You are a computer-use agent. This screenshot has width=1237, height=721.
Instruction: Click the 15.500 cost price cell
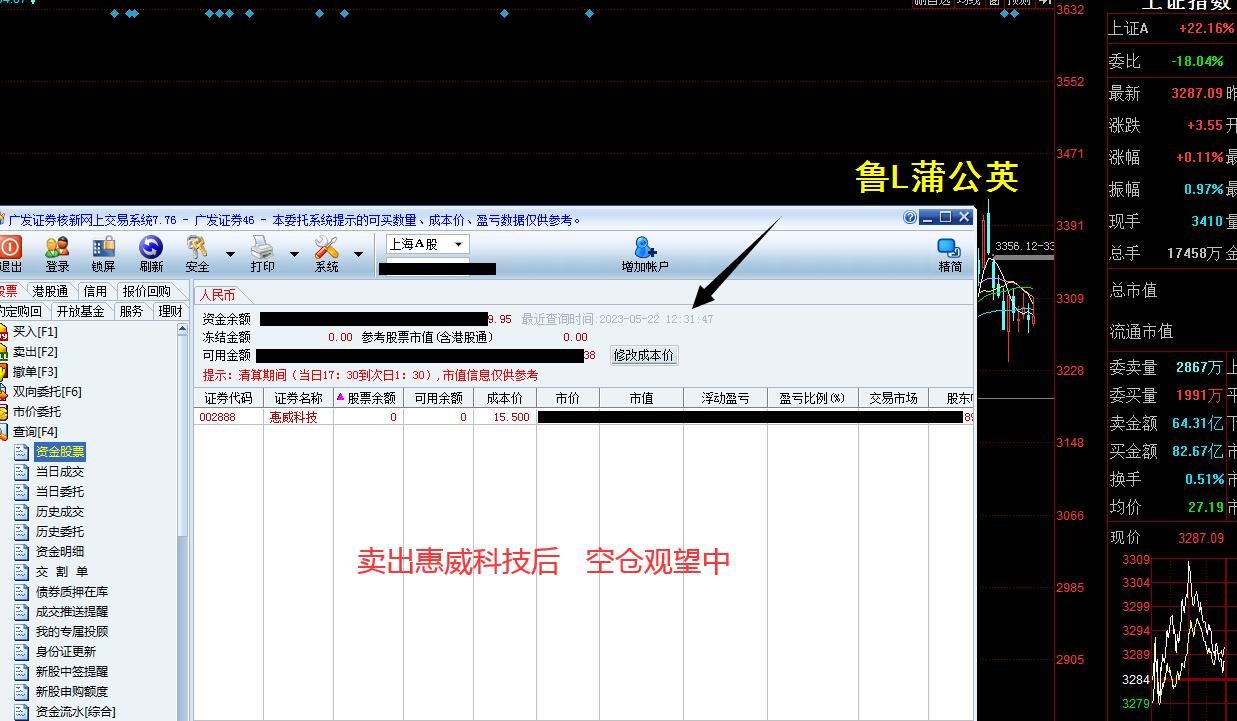pos(512,417)
